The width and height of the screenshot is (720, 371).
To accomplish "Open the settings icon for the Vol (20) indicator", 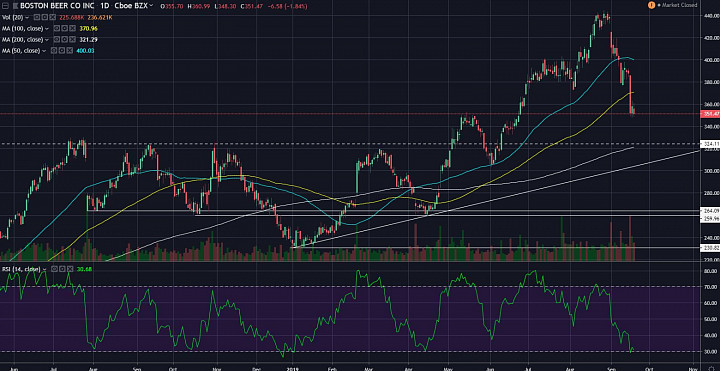I will (45, 17).
